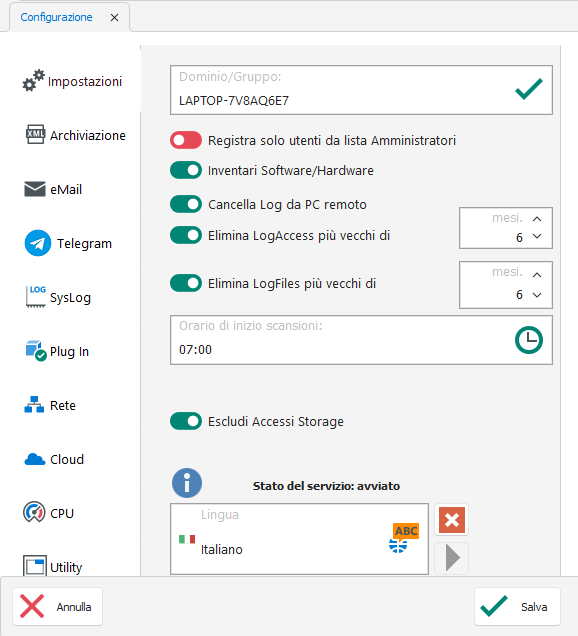Screen dimensions: 578x636
Task: Select the Plug In section icon
Action: pyautogui.click(x=36, y=350)
